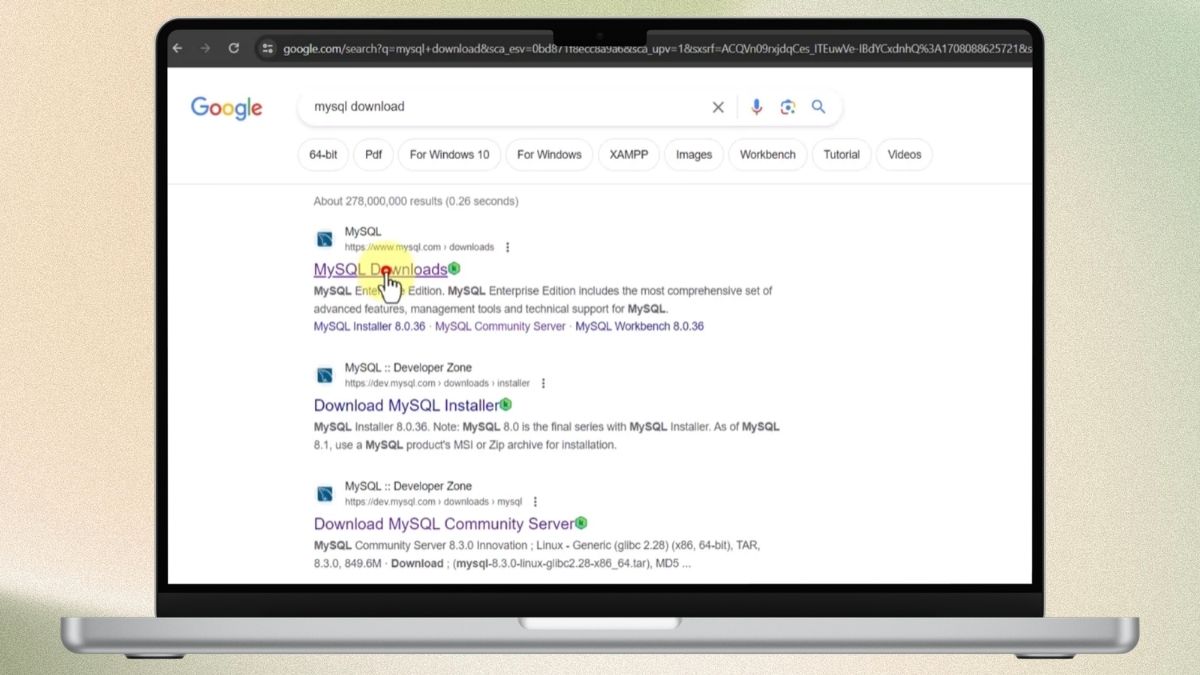Open three-dot menu for downloads installer result
The height and width of the screenshot is (675, 1200).
pyautogui.click(x=544, y=383)
